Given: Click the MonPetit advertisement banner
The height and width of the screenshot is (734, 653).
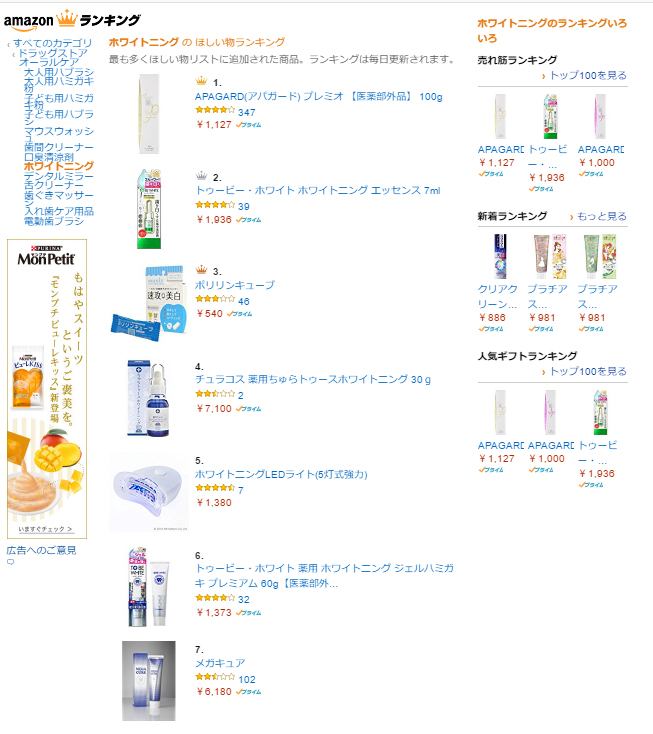Looking at the screenshot, I should point(47,389).
